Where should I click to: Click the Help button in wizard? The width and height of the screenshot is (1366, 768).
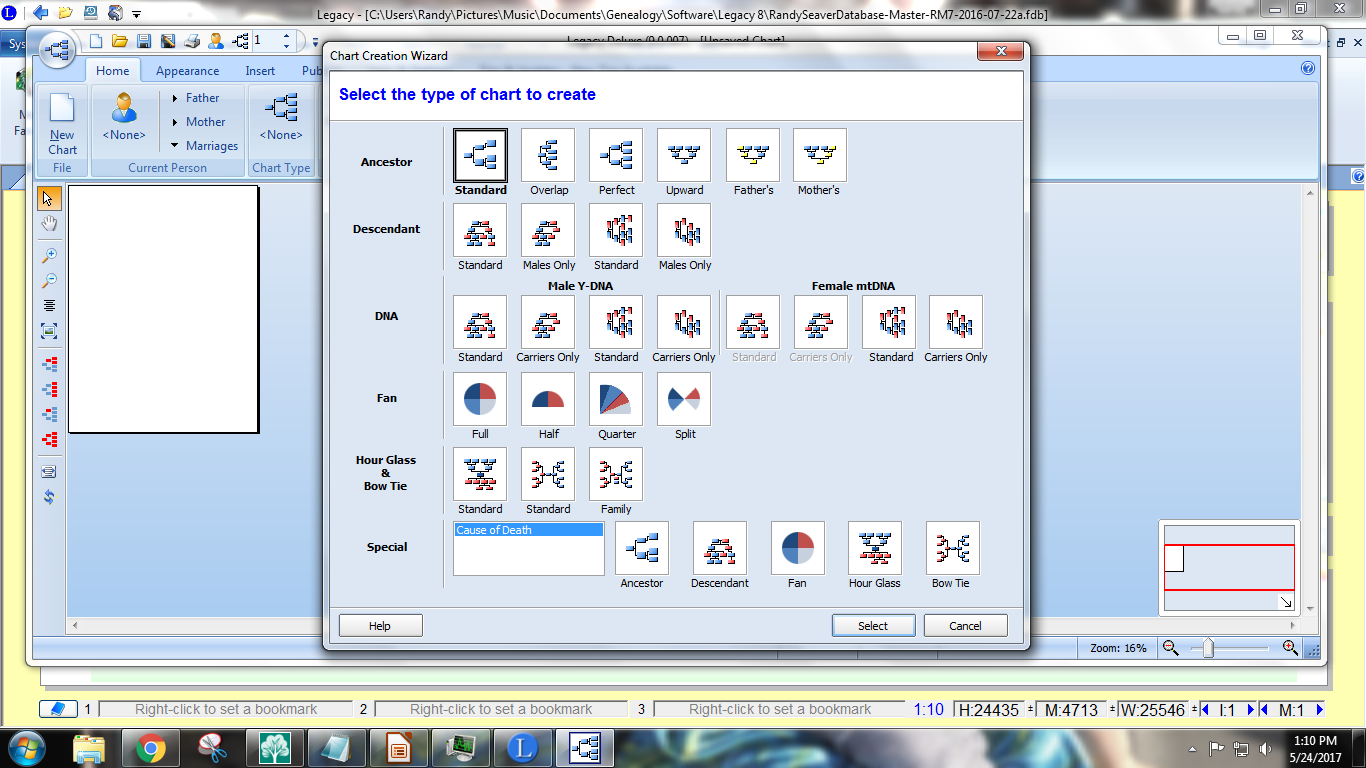380,626
